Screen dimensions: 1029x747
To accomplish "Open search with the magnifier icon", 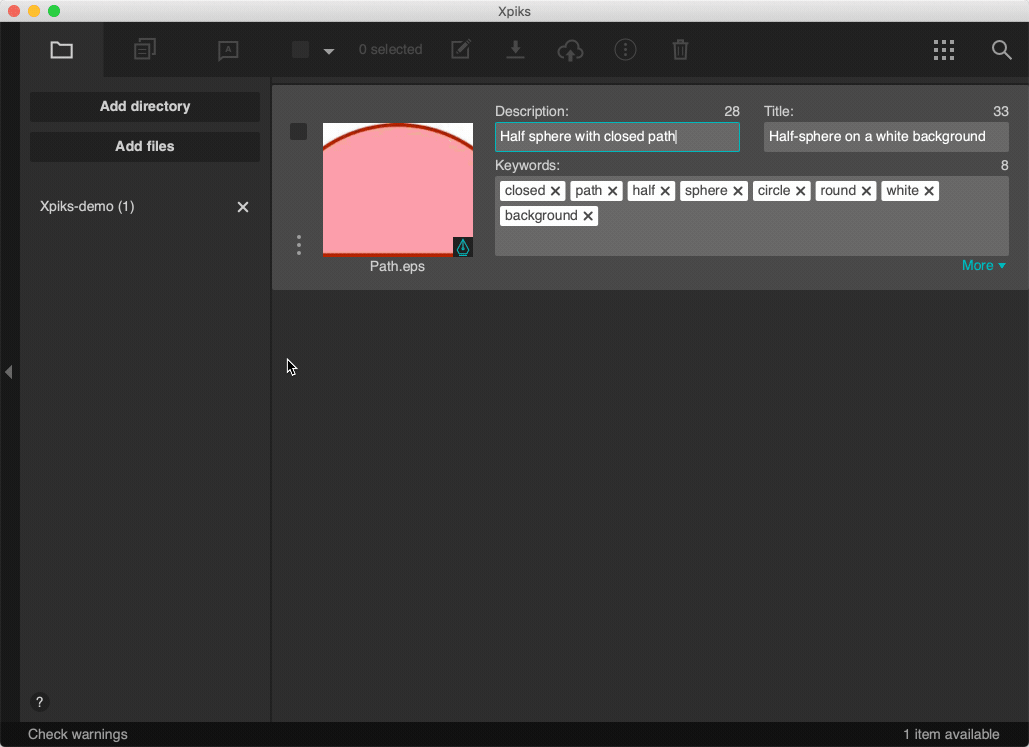I will 1001,49.
